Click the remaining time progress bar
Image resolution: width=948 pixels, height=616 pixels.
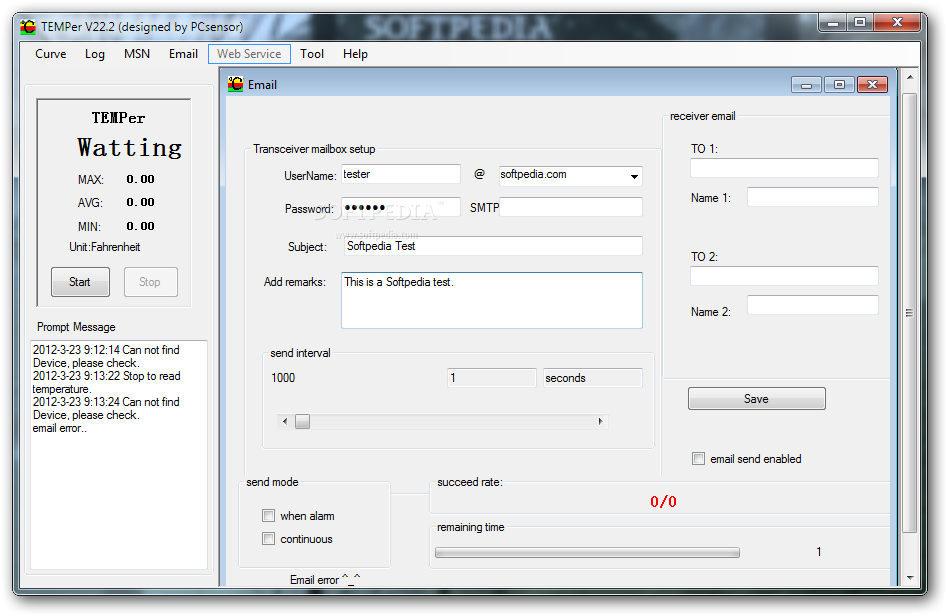(x=587, y=553)
